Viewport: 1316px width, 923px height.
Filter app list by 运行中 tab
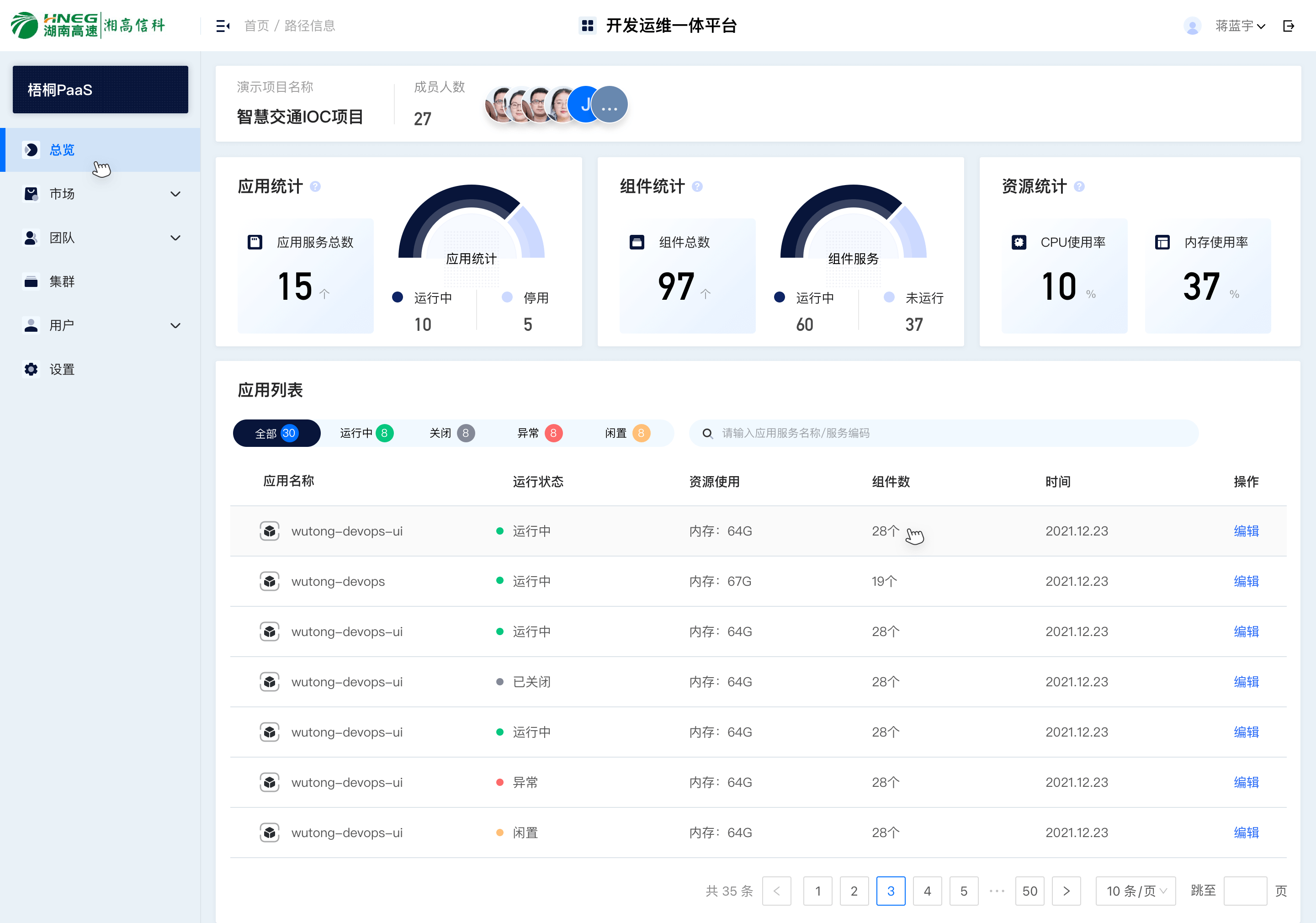[366, 434]
